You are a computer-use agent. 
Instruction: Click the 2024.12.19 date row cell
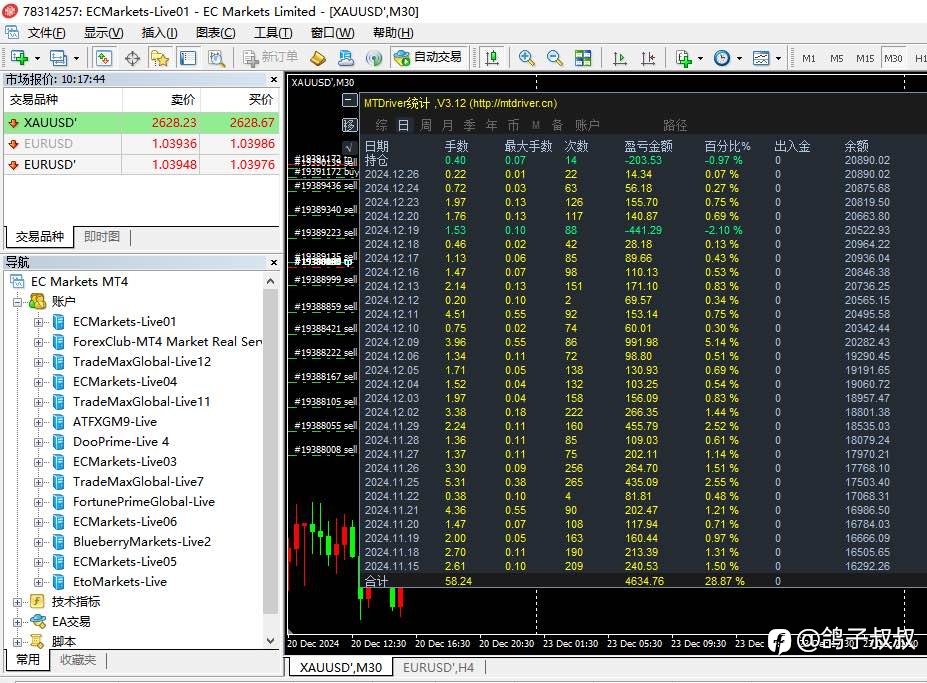click(x=391, y=230)
